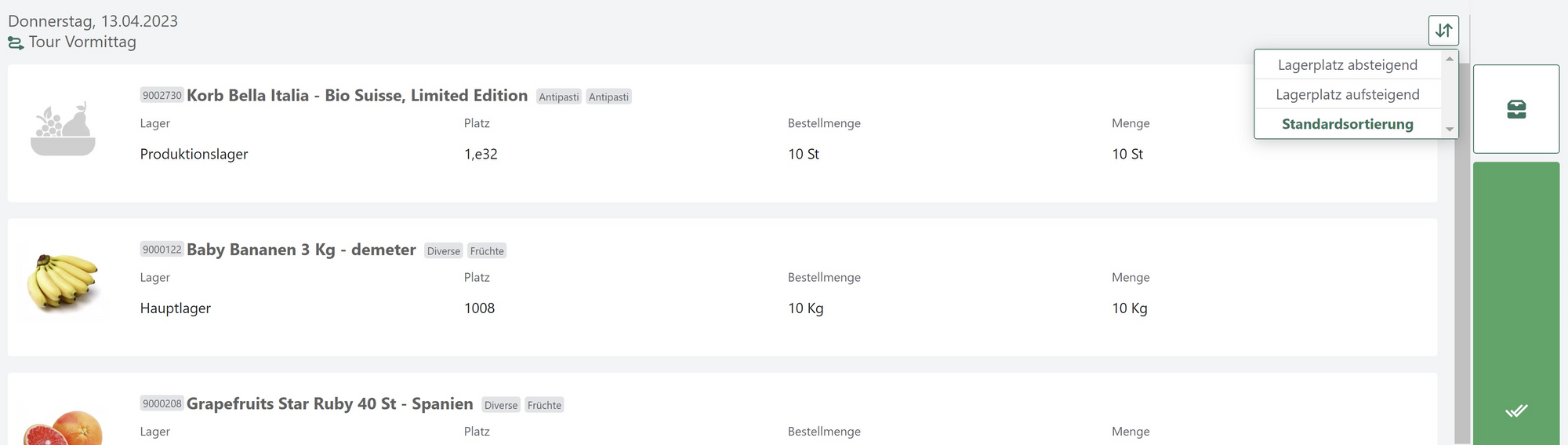Open the Grapefruits Star Ruby product image
1568x445 pixels.
[63, 428]
